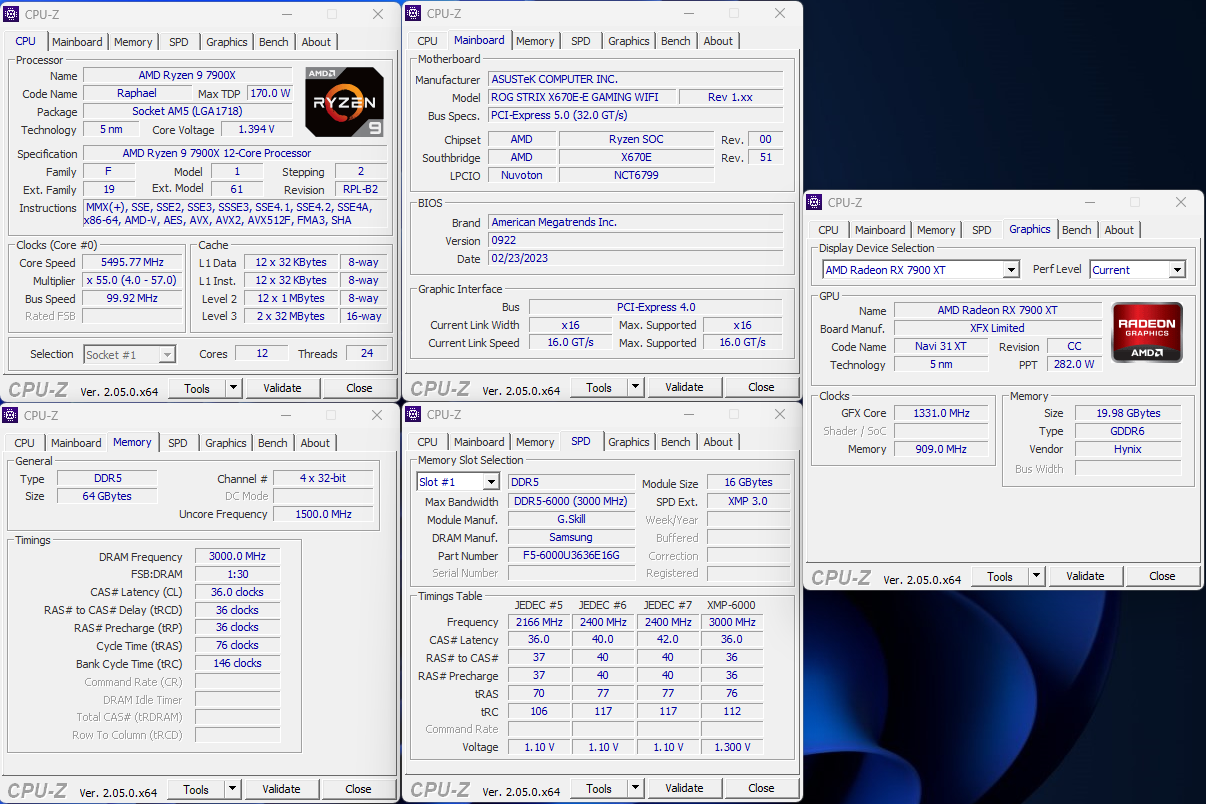Expand the AMD Radeon RX 7900 XT device selector
The width and height of the screenshot is (1206, 804).
click(x=1011, y=270)
